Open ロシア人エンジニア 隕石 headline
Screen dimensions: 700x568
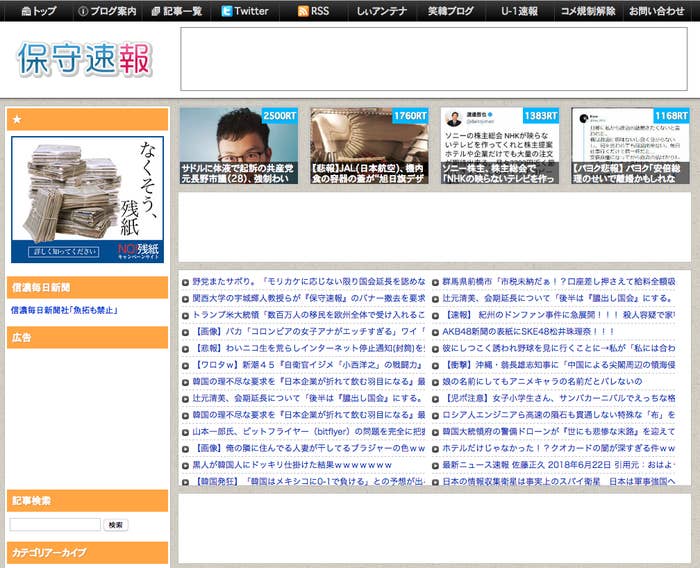point(558,415)
